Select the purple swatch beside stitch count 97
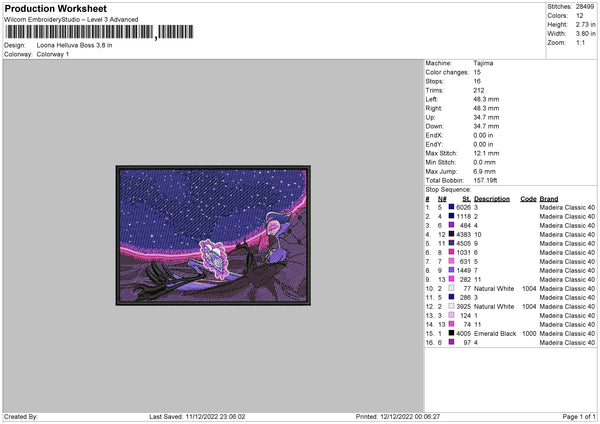This screenshot has width=600, height=424. pos(451,342)
